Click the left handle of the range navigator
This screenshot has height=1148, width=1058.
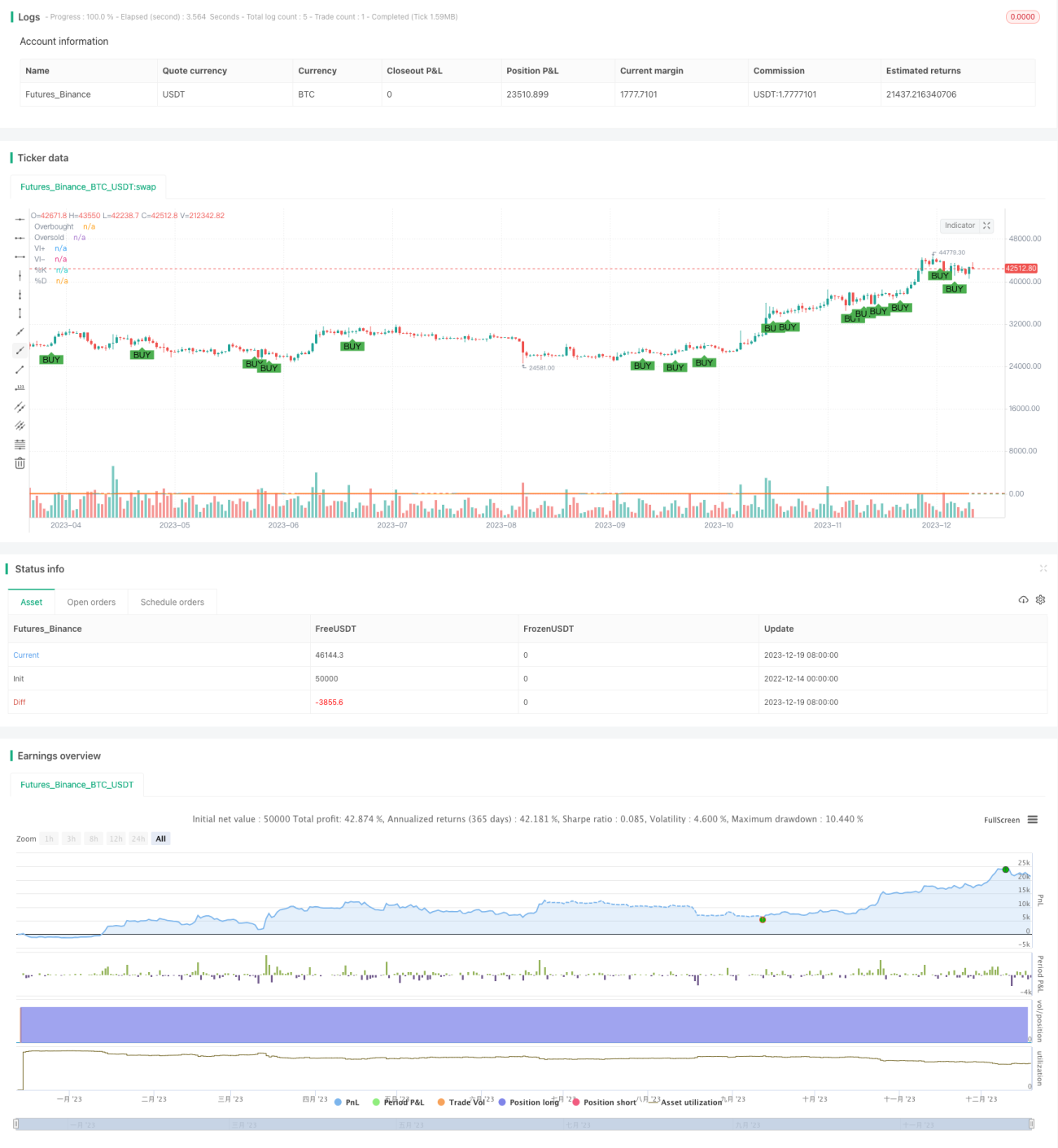16,1124
